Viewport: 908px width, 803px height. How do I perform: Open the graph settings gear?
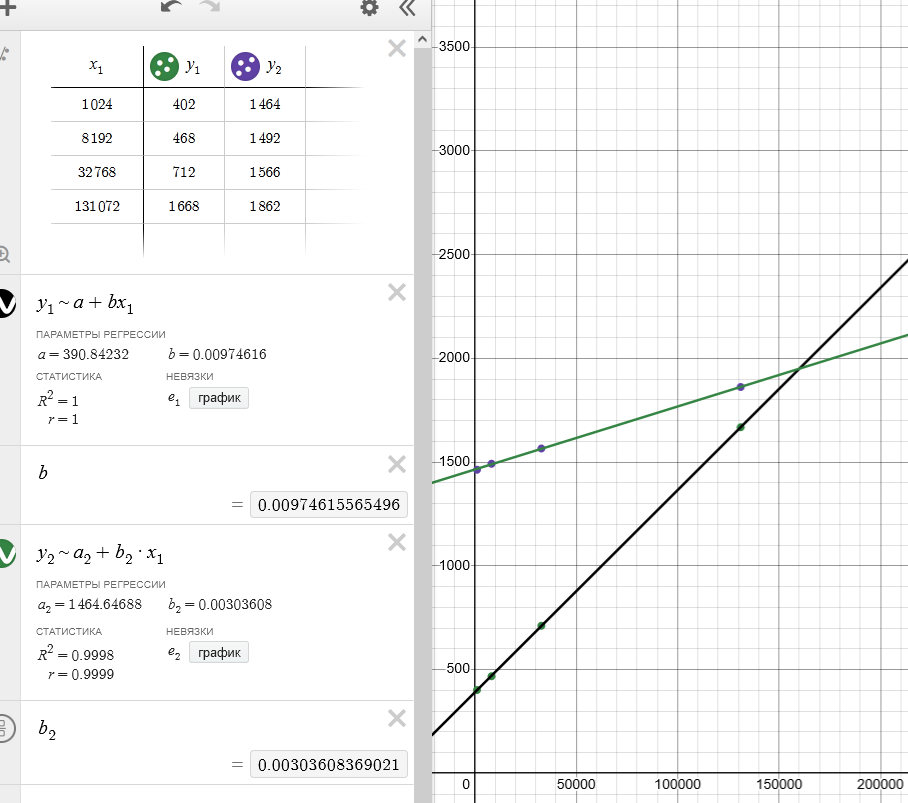(x=370, y=8)
